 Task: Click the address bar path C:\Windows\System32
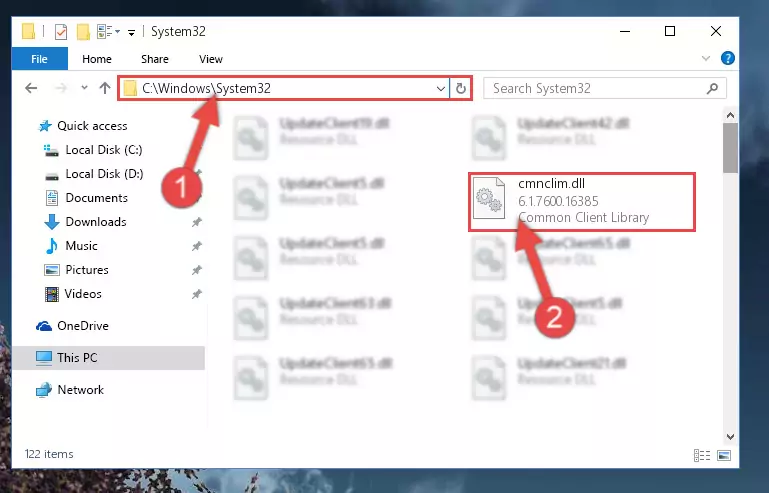coord(206,88)
